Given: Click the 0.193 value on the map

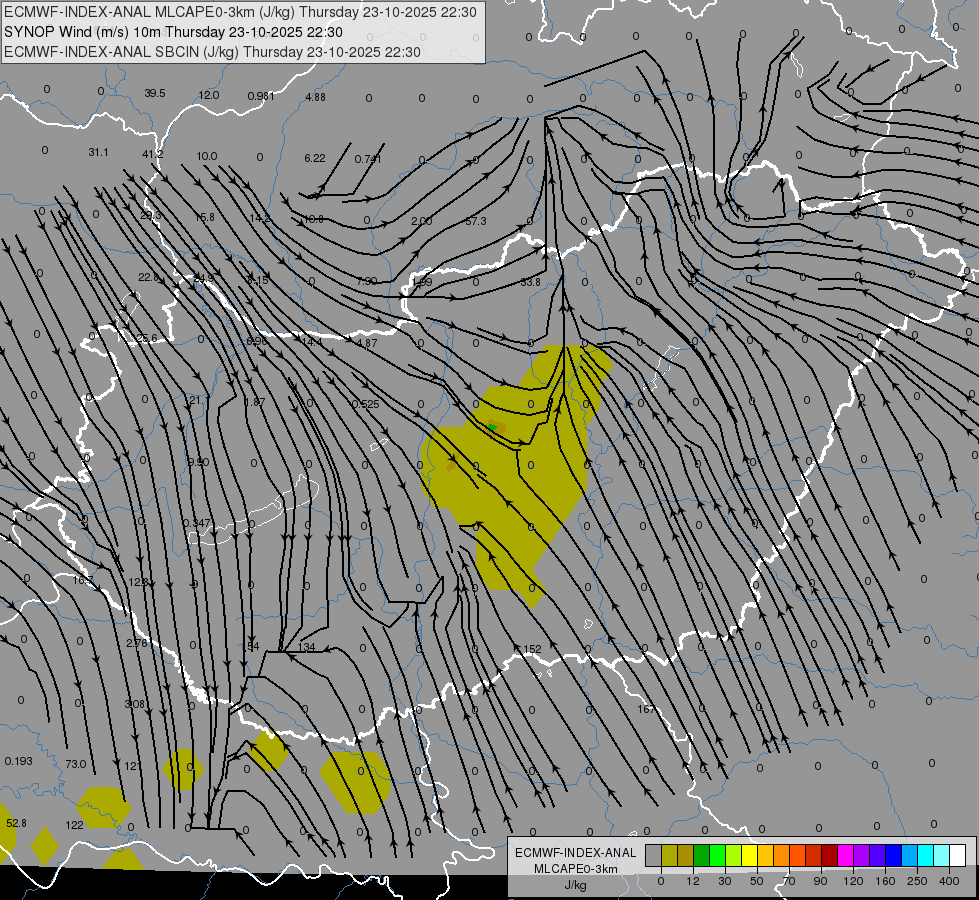Looking at the screenshot, I should (x=19, y=761).
